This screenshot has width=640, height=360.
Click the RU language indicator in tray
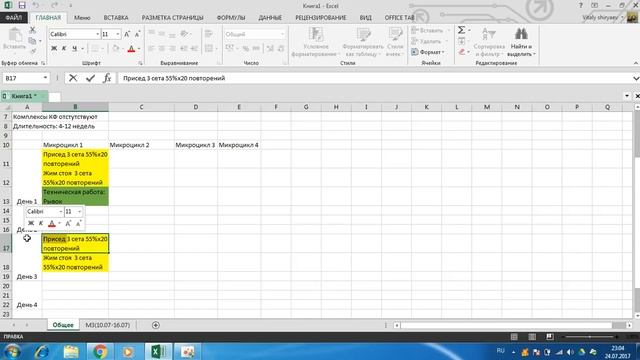pos(500,351)
